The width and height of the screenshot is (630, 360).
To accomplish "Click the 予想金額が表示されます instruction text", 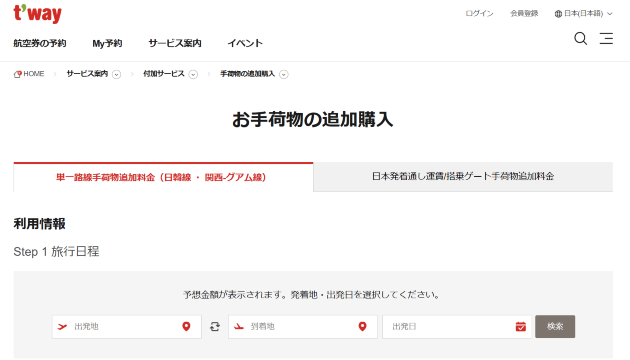I will pos(312,295).
